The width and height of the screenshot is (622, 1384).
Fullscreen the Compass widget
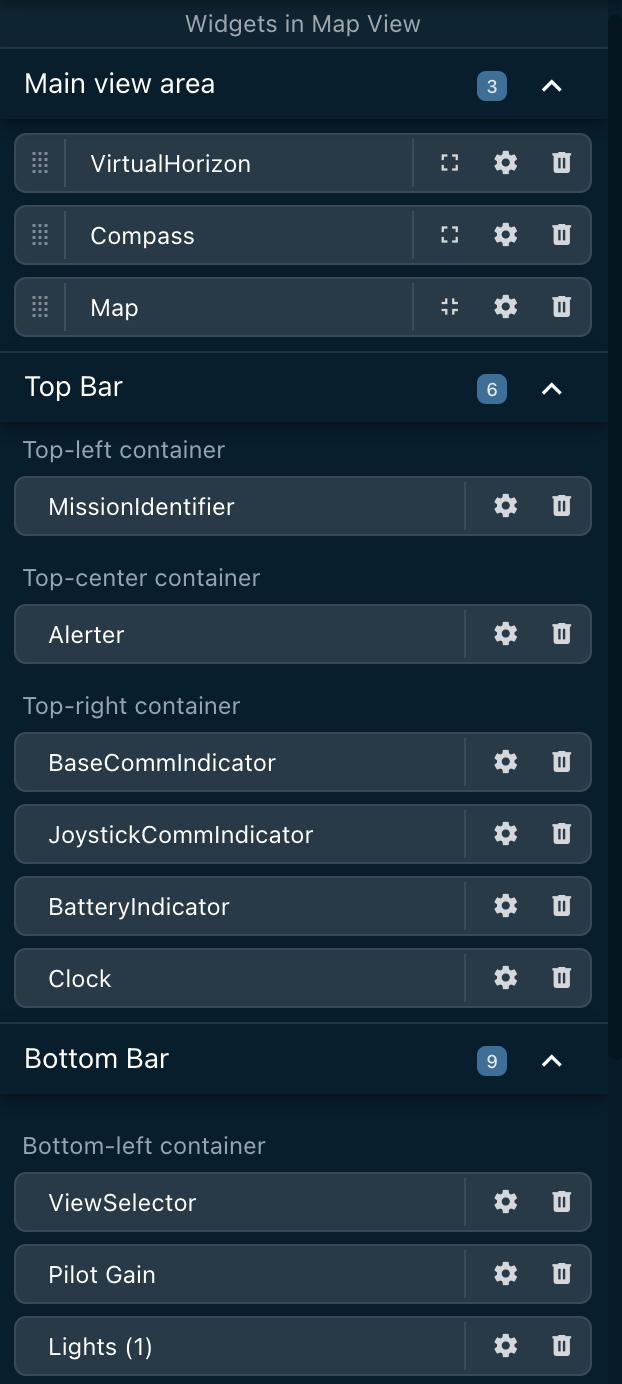(x=448, y=234)
